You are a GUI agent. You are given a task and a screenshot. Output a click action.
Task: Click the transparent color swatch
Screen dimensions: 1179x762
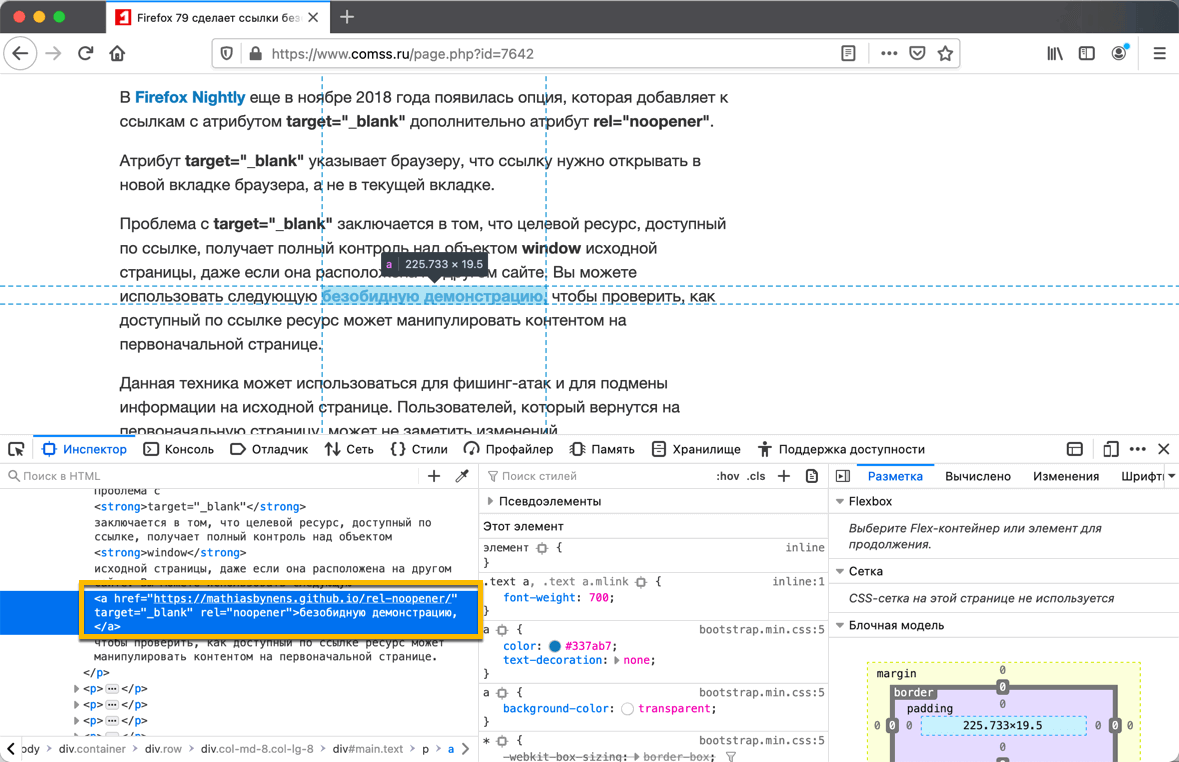coord(627,709)
